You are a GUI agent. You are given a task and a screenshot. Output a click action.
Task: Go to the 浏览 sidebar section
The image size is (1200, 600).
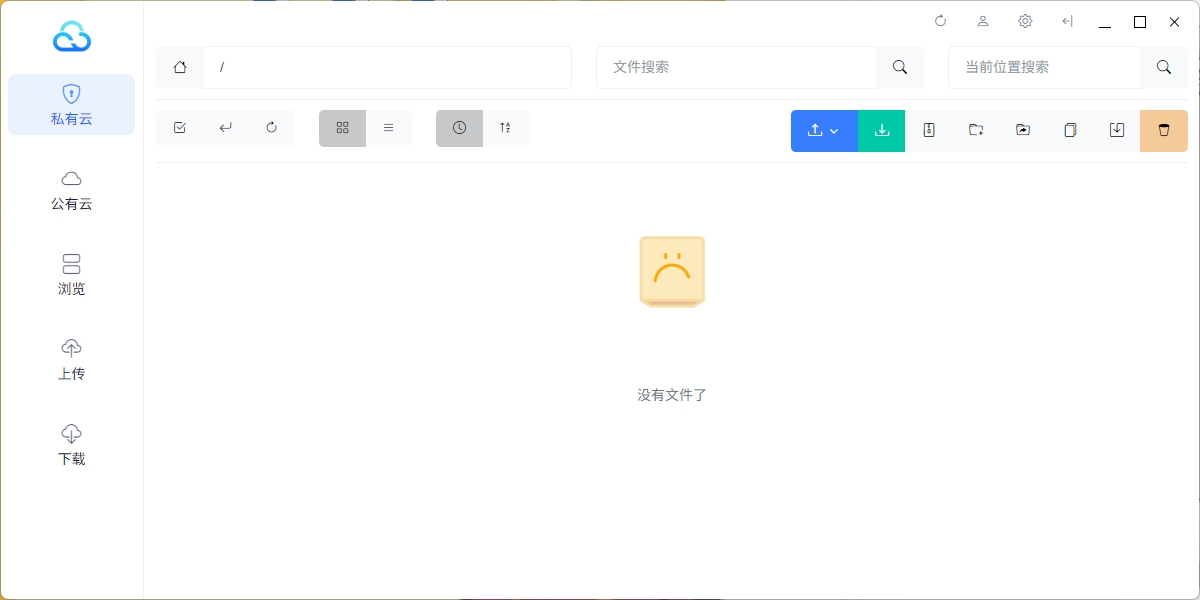click(x=71, y=274)
